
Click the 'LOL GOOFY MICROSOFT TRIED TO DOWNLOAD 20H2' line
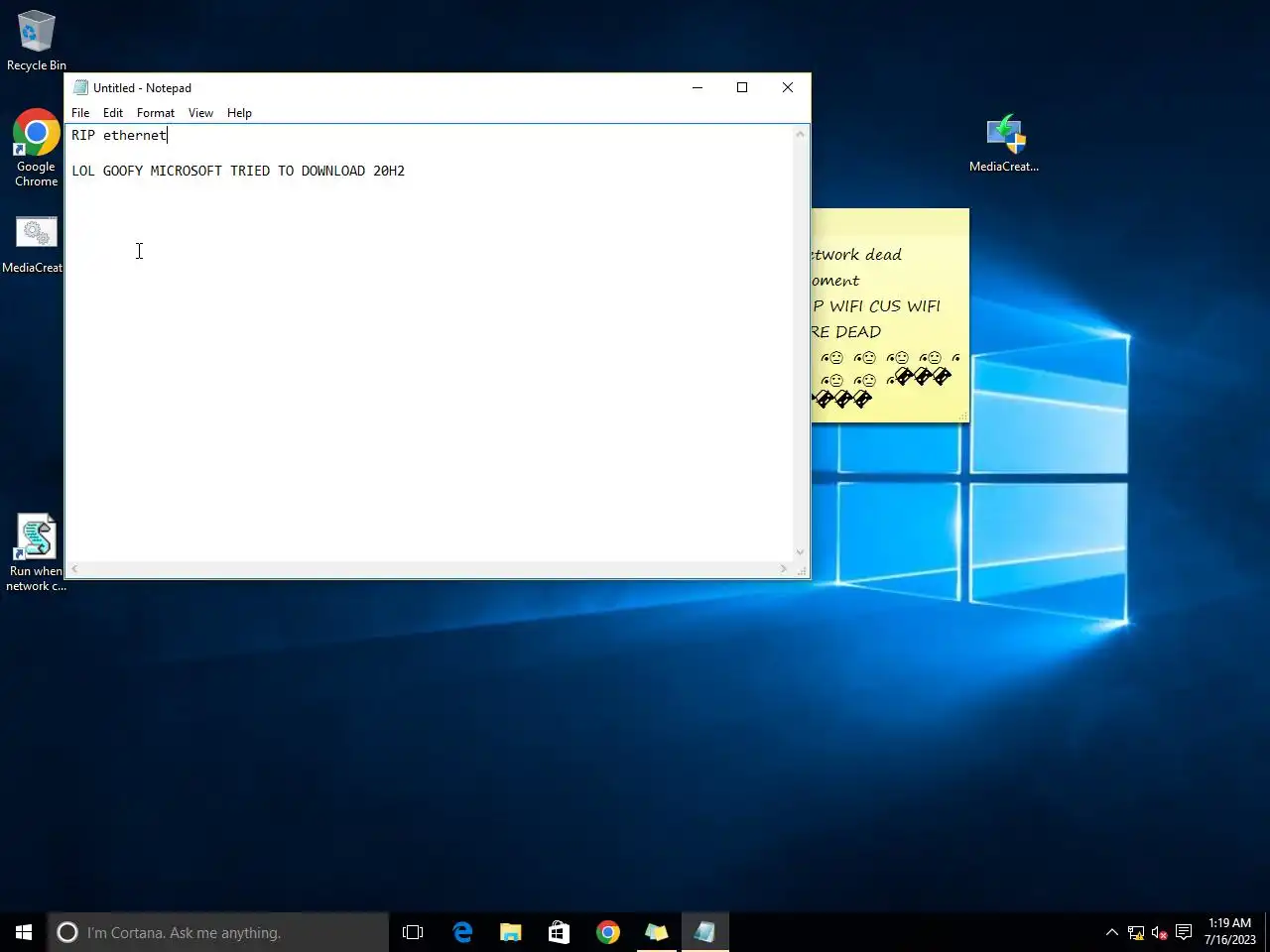coord(238,171)
